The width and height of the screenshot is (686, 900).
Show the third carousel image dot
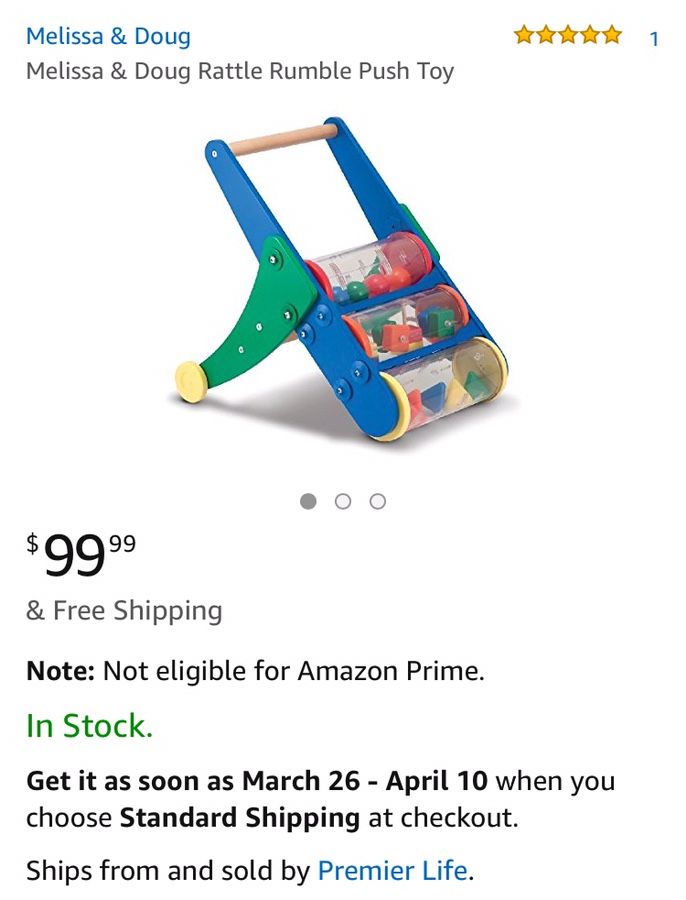(x=377, y=501)
